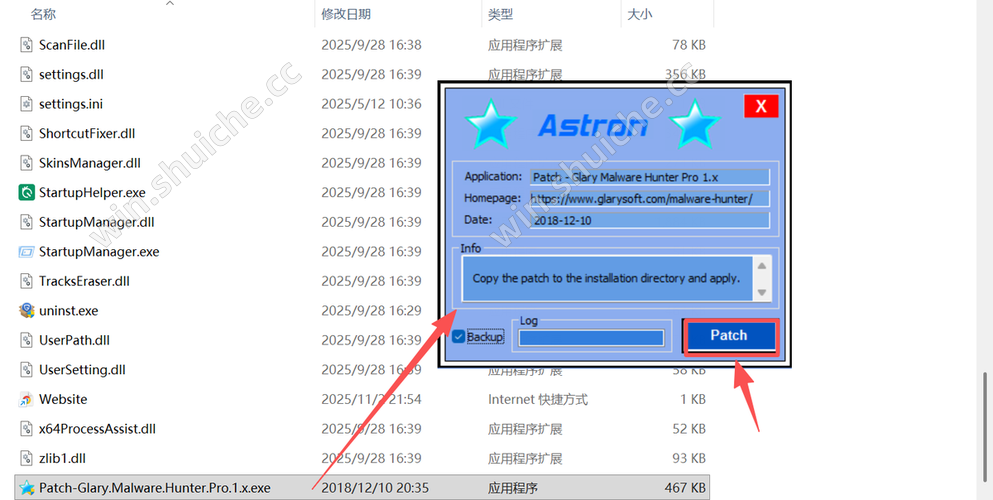This screenshot has height=500, width=993.
Task: Click the StartupHelper.exe green icon
Action: (27, 192)
